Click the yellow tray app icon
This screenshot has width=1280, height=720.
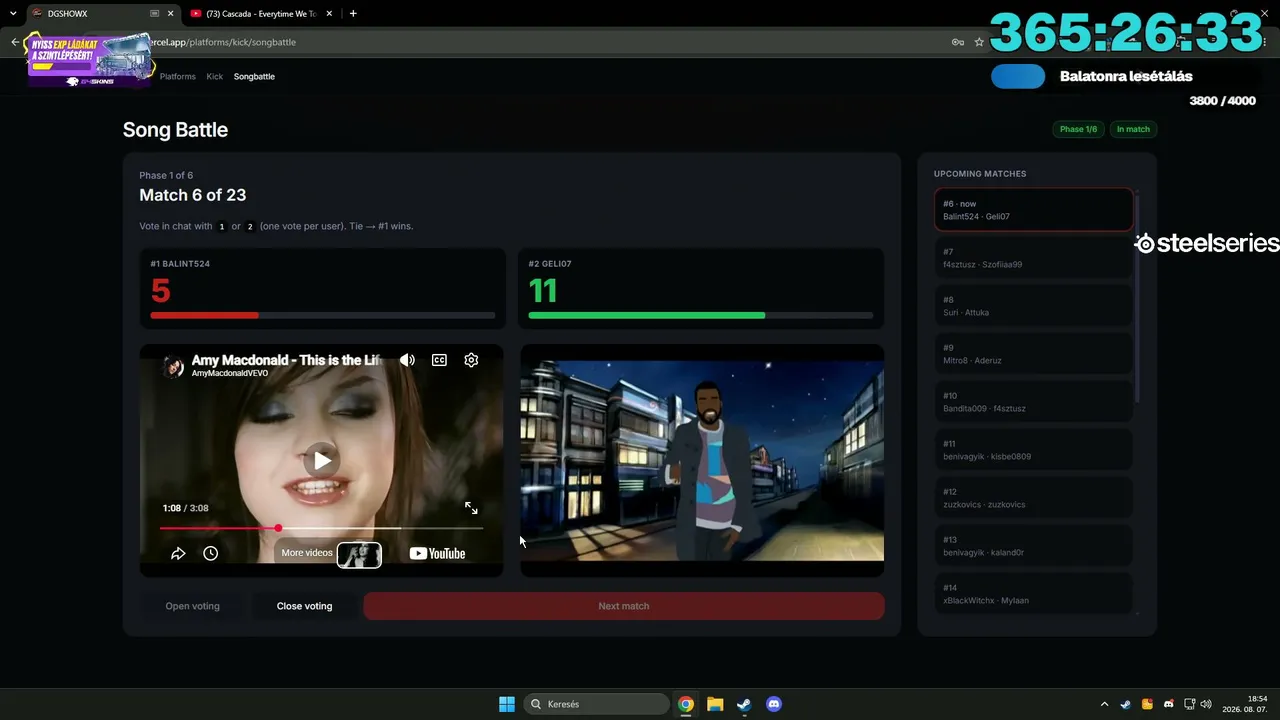coord(1147,704)
